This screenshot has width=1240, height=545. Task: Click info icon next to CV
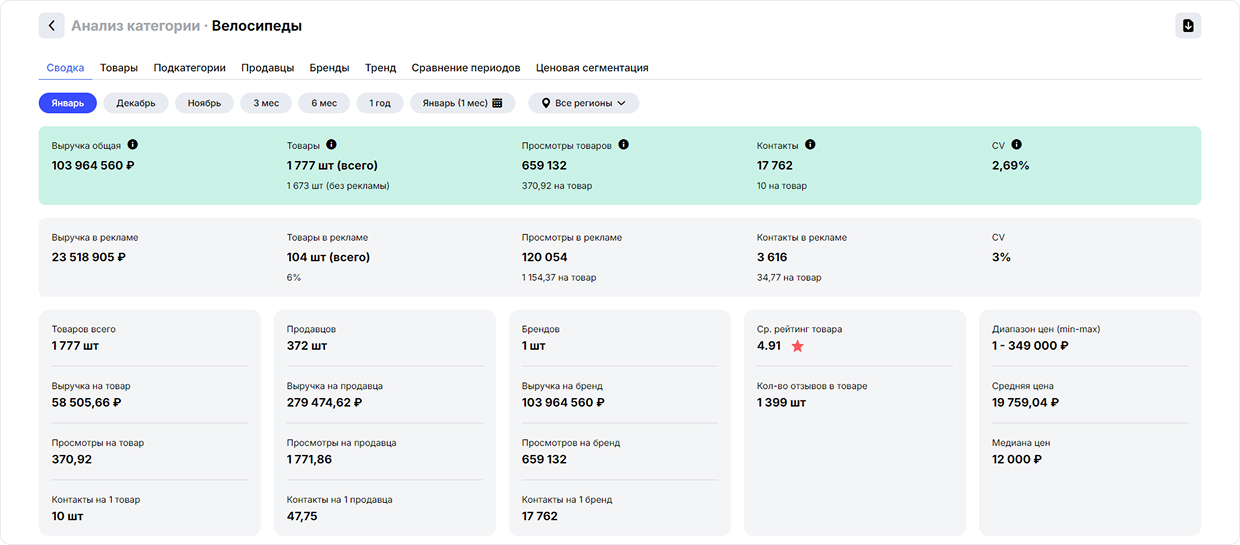[1016, 145]
